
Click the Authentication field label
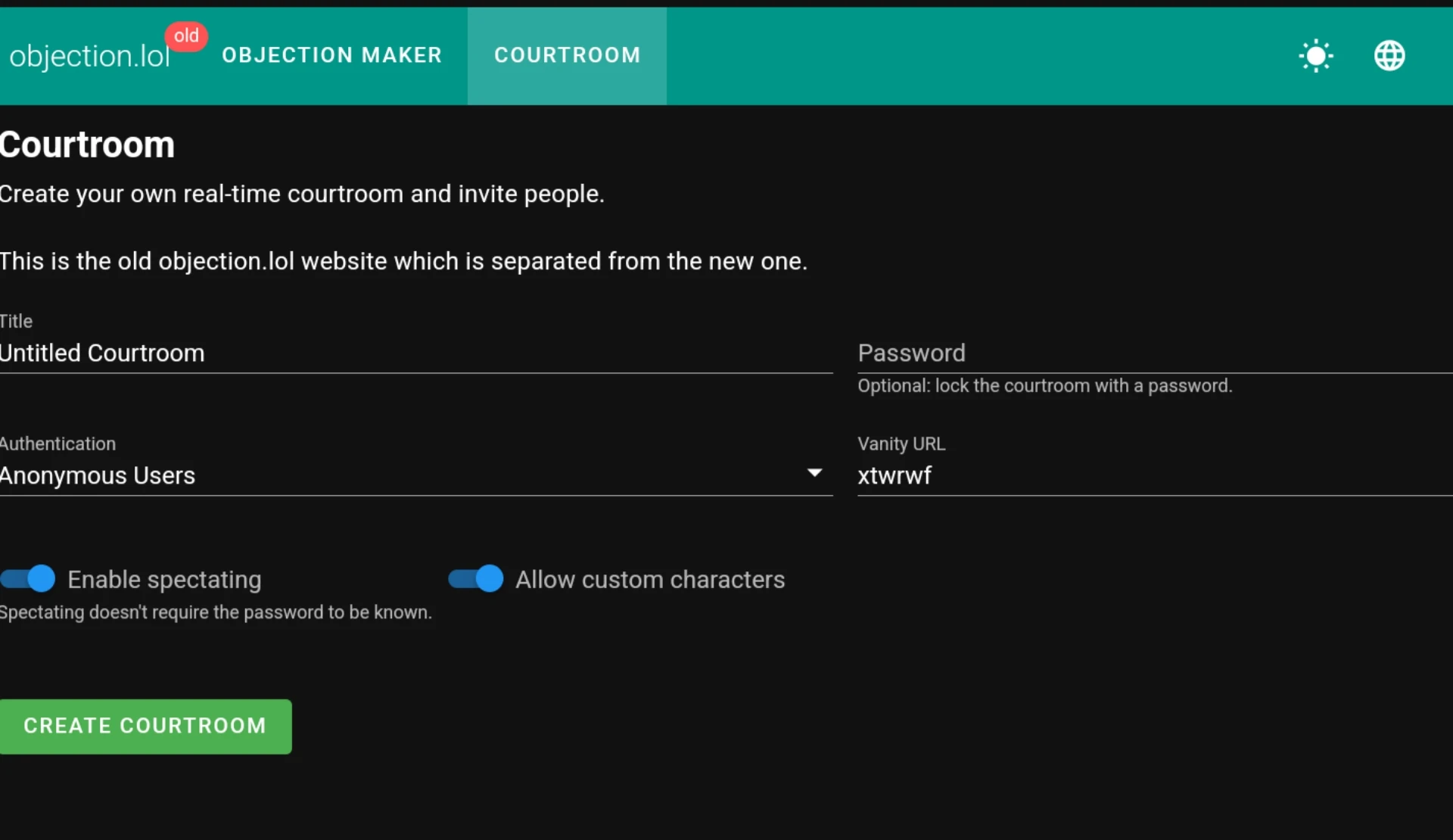click(58, 444)
